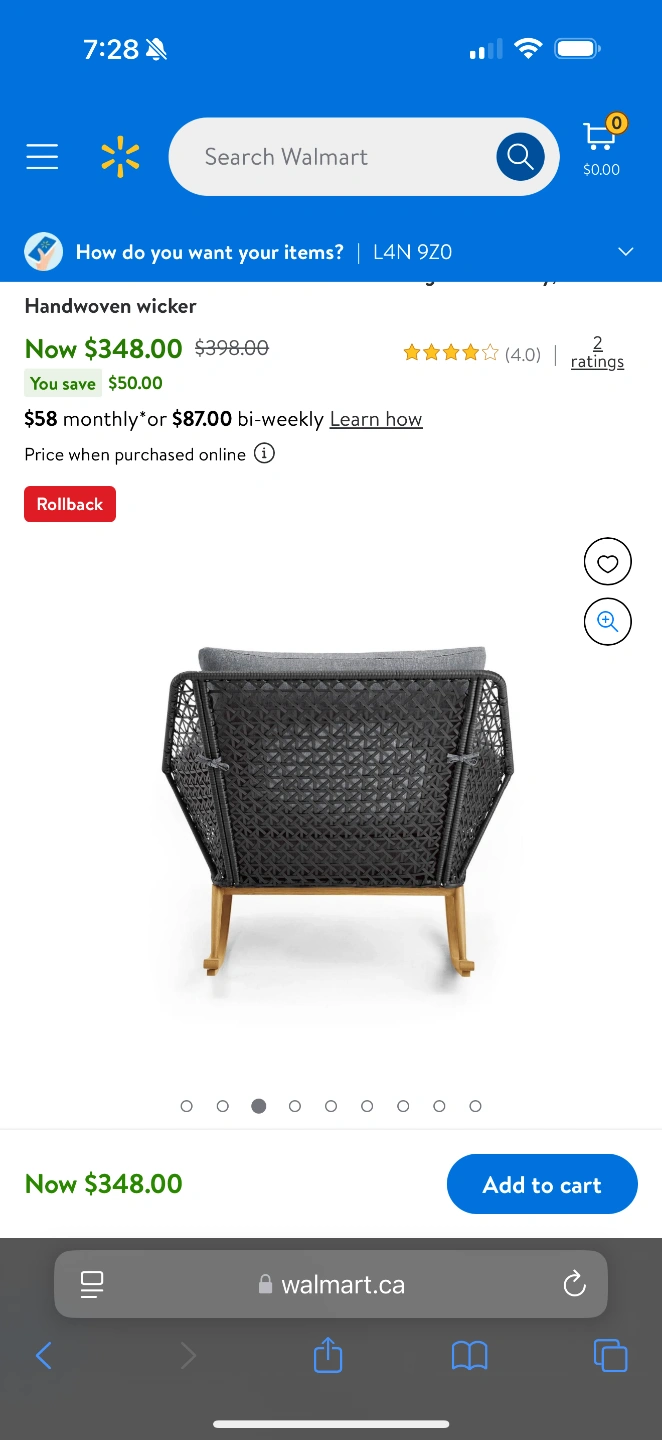Expand the delivery options chevron

click(x=626, y=252)
